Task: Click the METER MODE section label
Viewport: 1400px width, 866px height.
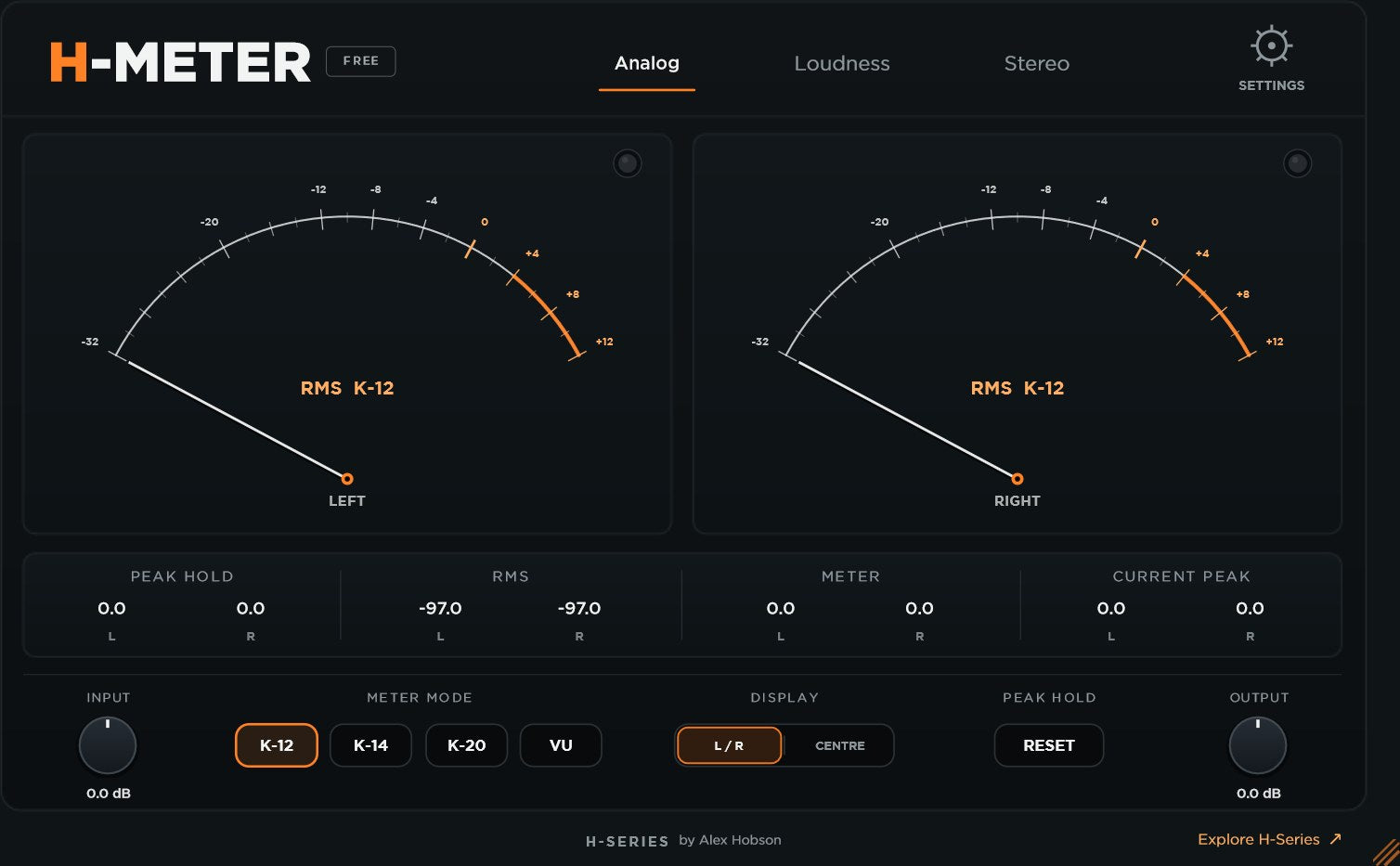Action: click(420, 698)
